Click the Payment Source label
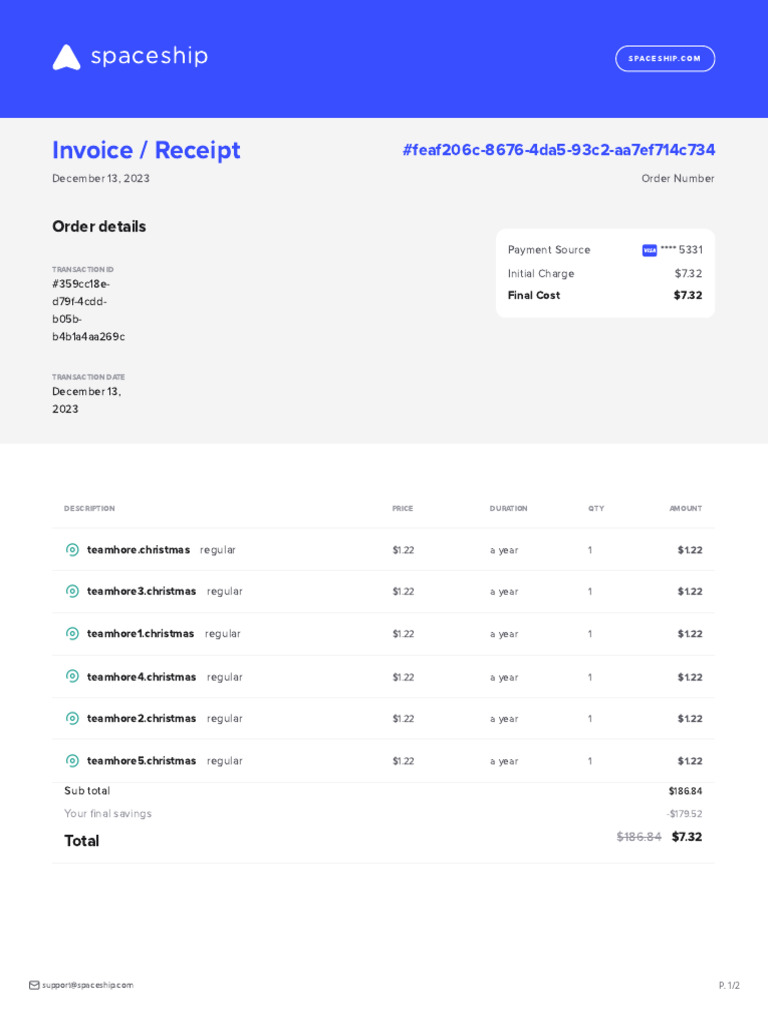Viewport: 768px width, 1024px height. pos(549,249)
